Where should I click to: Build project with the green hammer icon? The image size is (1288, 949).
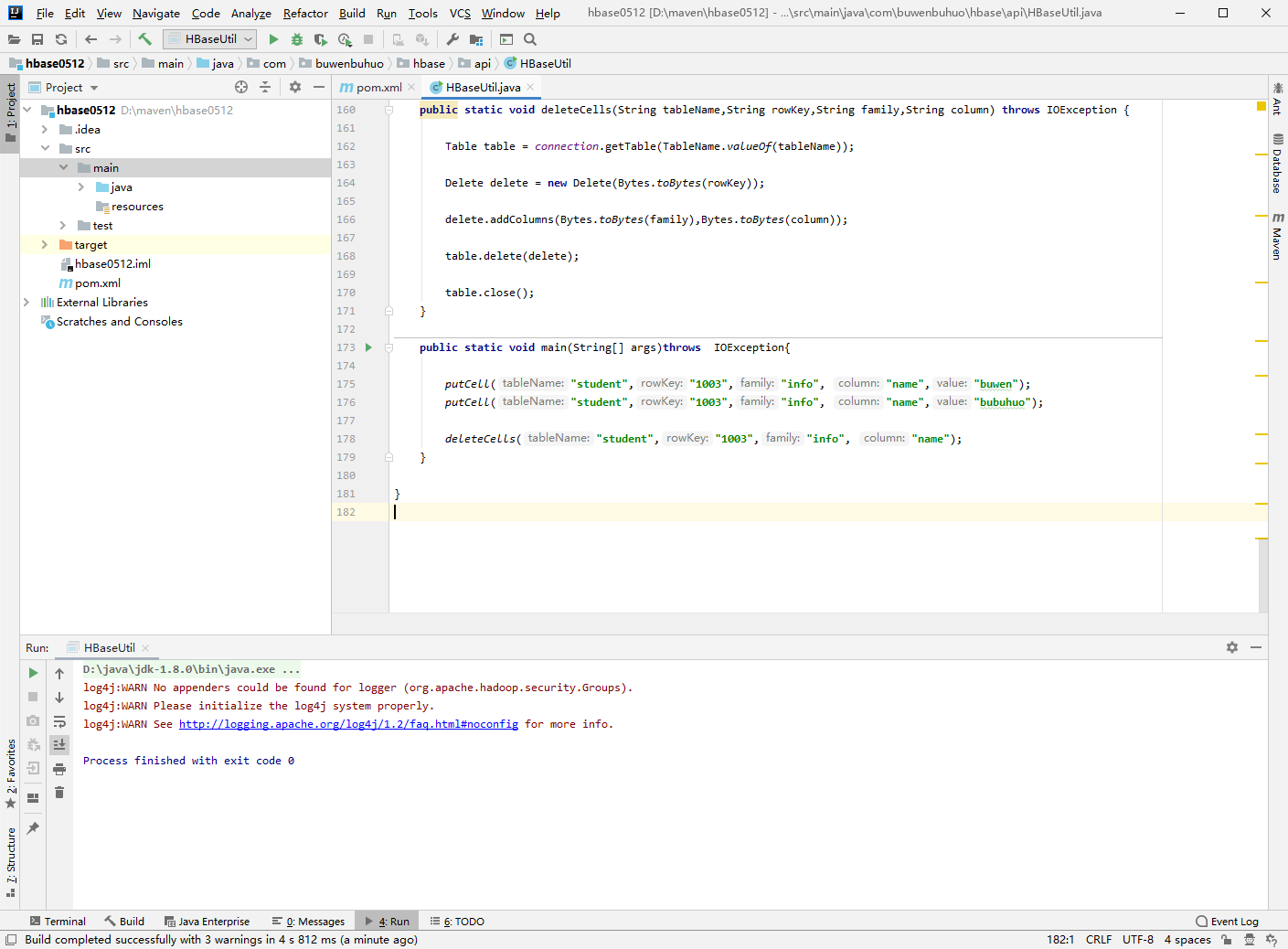click(144, 39)
